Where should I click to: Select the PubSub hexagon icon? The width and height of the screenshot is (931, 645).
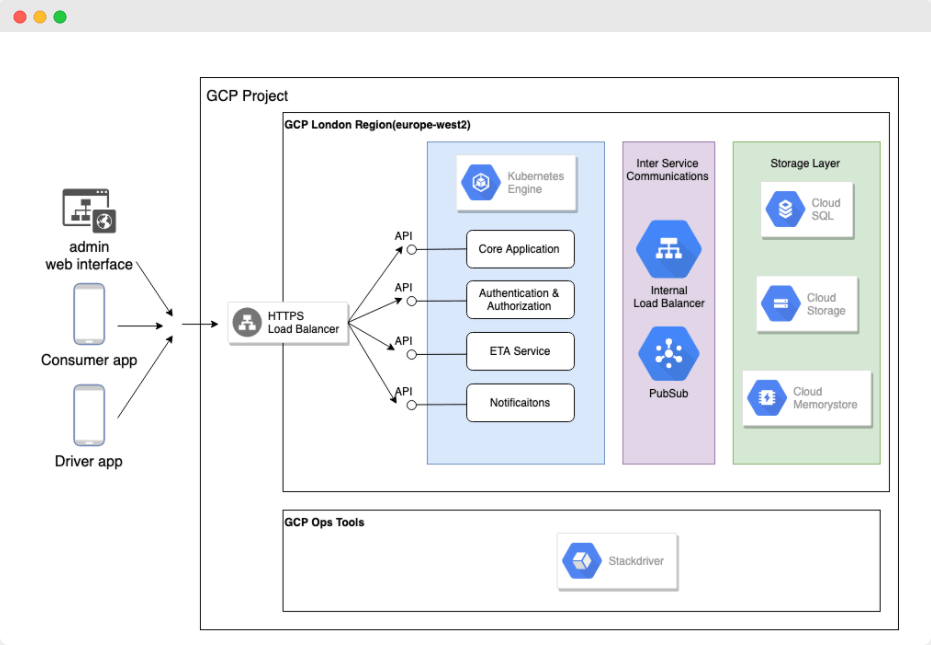669,354
